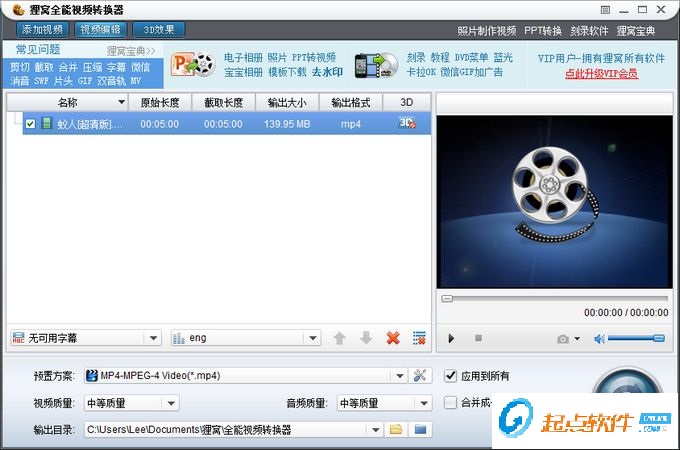Open output directory with blue folder icon
680x450 pixels.
click(420, 430)
